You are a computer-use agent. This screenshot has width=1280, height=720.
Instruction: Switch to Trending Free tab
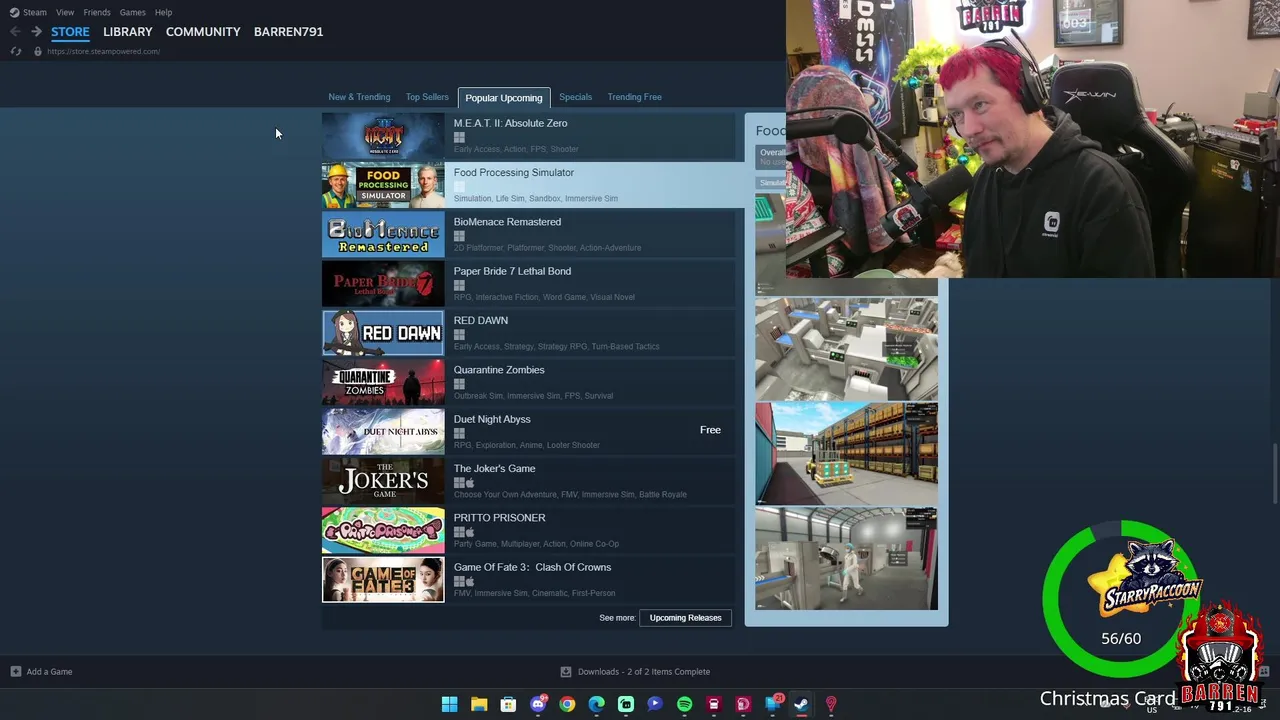634,97
